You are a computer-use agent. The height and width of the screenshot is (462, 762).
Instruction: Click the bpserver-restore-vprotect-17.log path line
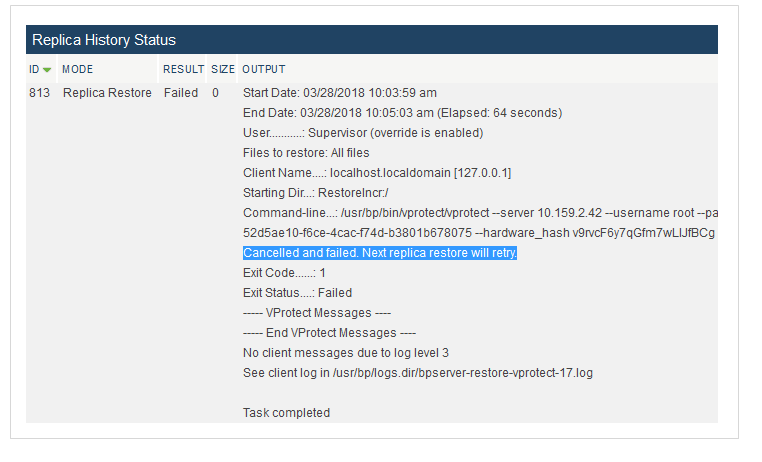(x=417, y=373)
